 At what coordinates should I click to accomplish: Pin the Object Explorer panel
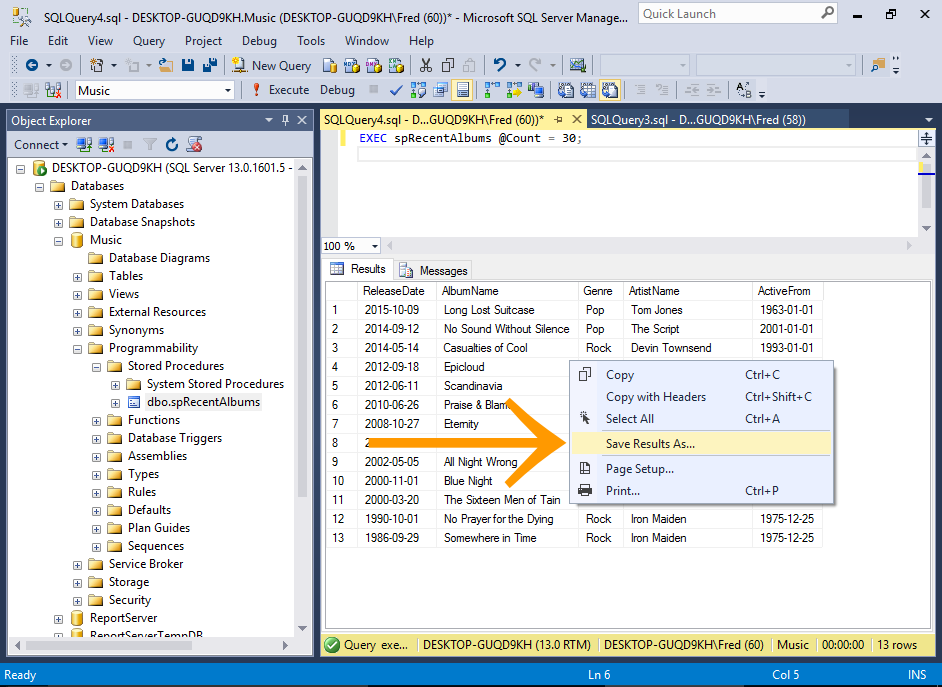click(x=286, y=120)
